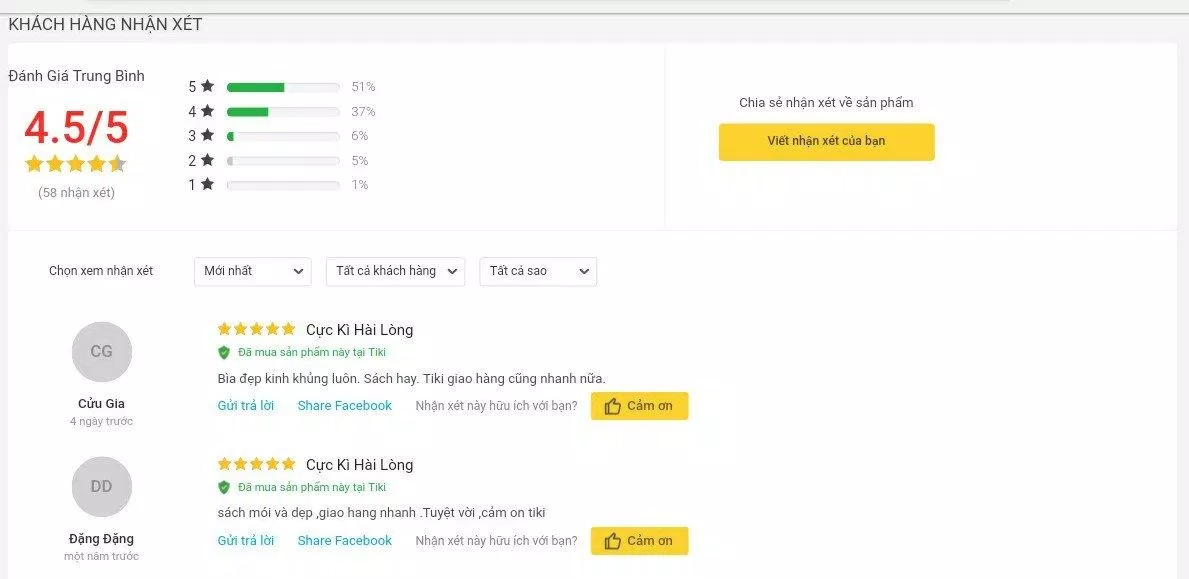
Task: Click 'Gửi trả lời' on Đặng Đặng's review
Action: 245,540
